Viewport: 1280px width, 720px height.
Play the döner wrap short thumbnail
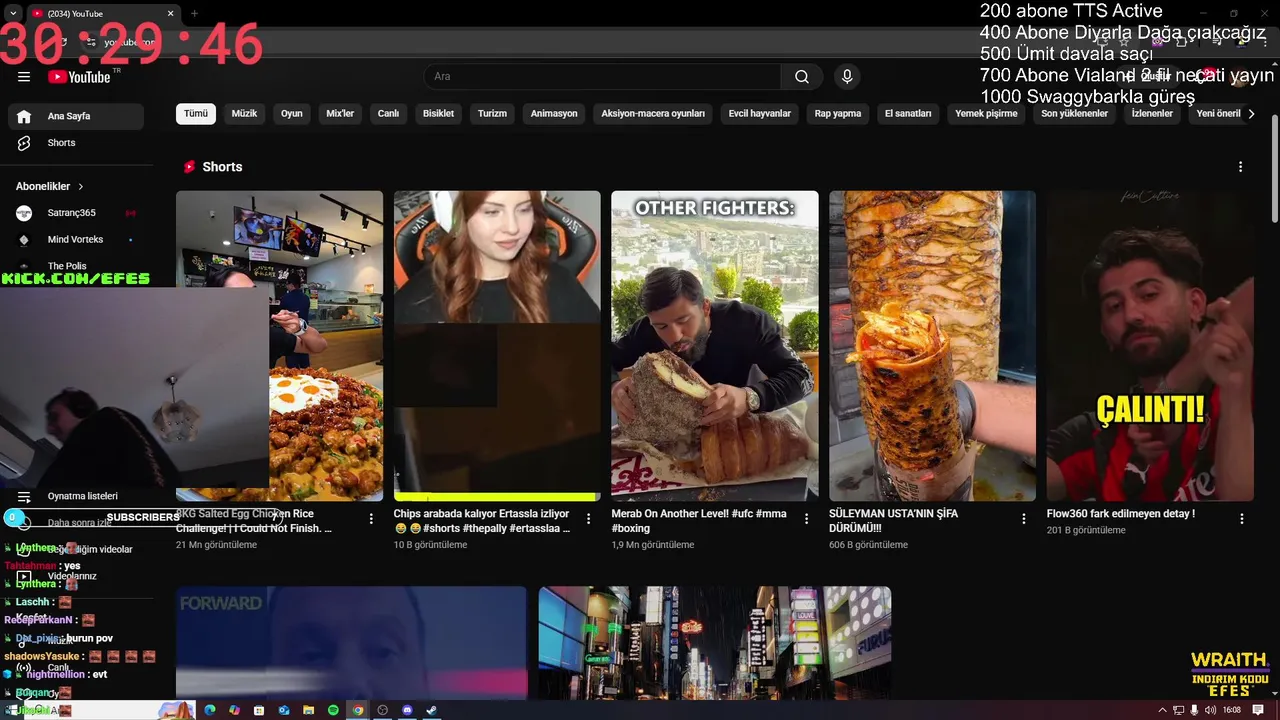(x=932, y=346)
